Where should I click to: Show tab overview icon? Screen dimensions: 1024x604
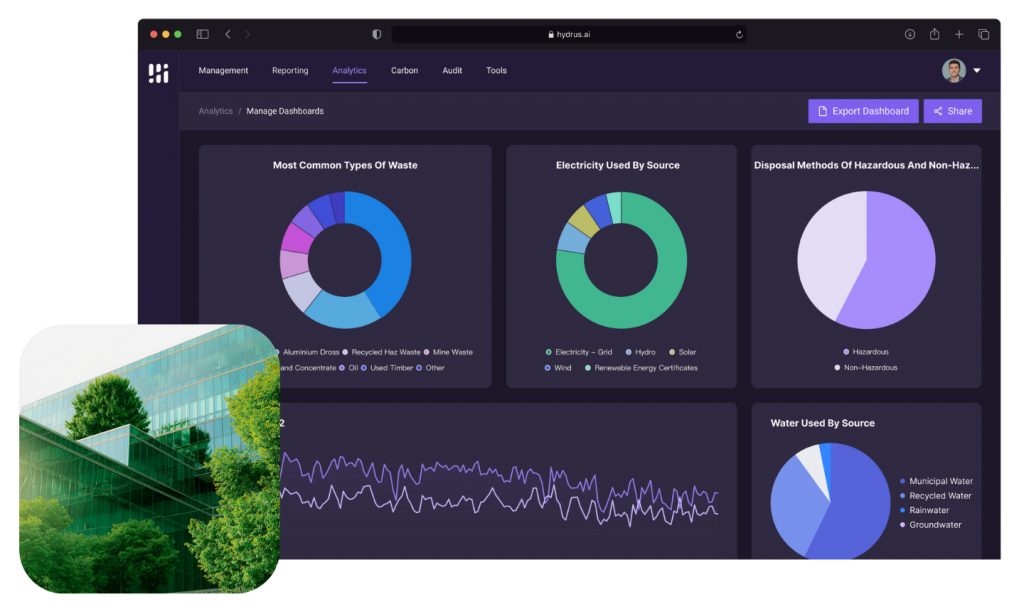984,34
